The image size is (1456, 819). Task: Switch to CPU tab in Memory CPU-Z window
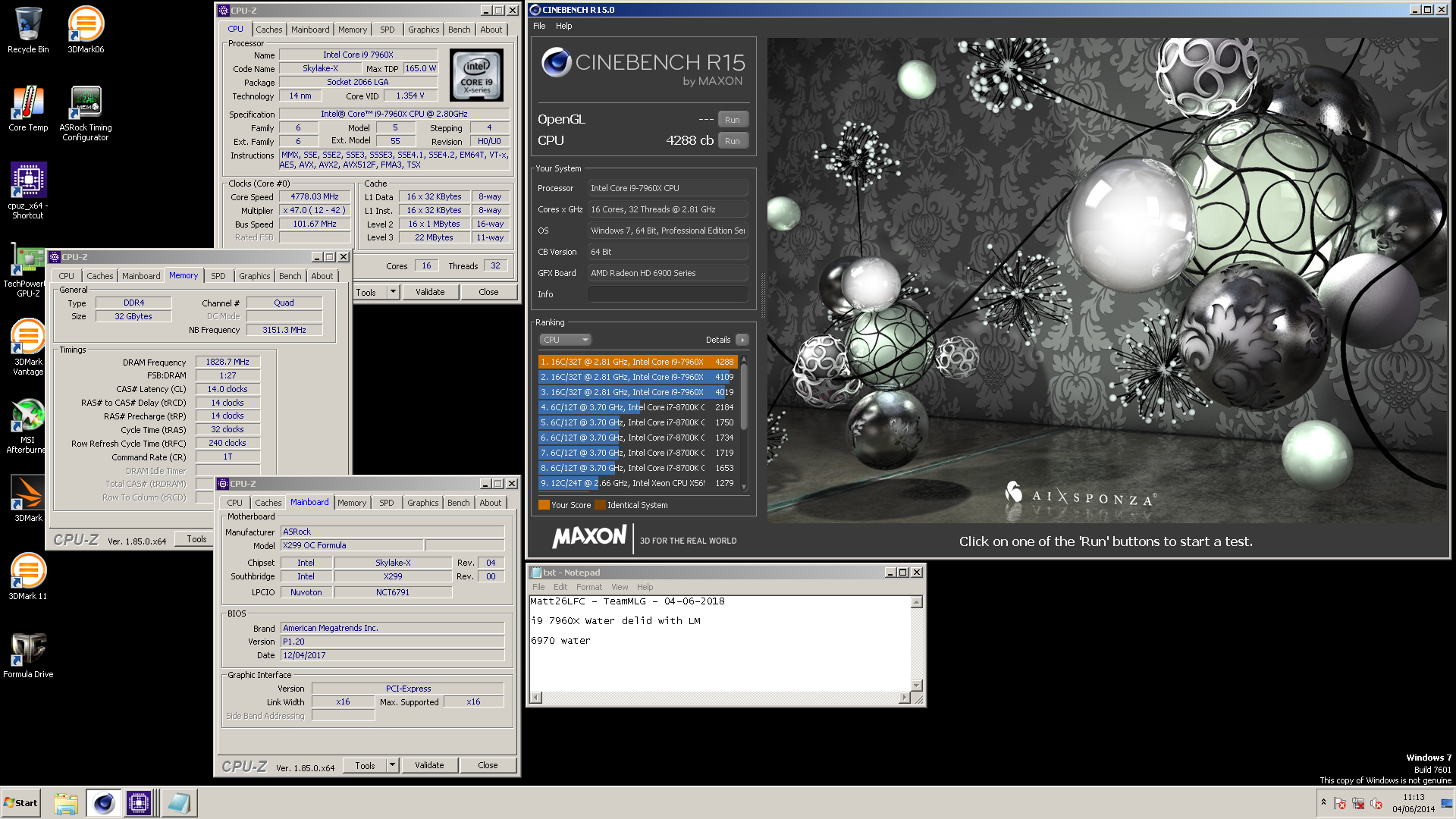(67, 276)
